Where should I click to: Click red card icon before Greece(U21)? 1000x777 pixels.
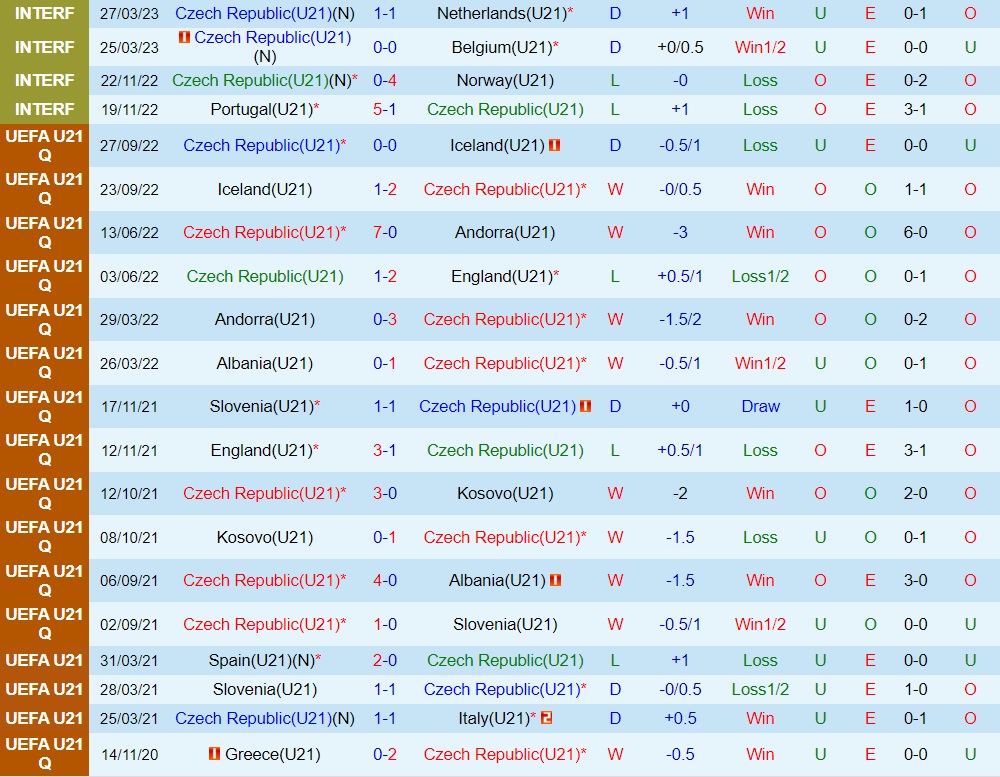pyautogui.click(x=214, y=754)
